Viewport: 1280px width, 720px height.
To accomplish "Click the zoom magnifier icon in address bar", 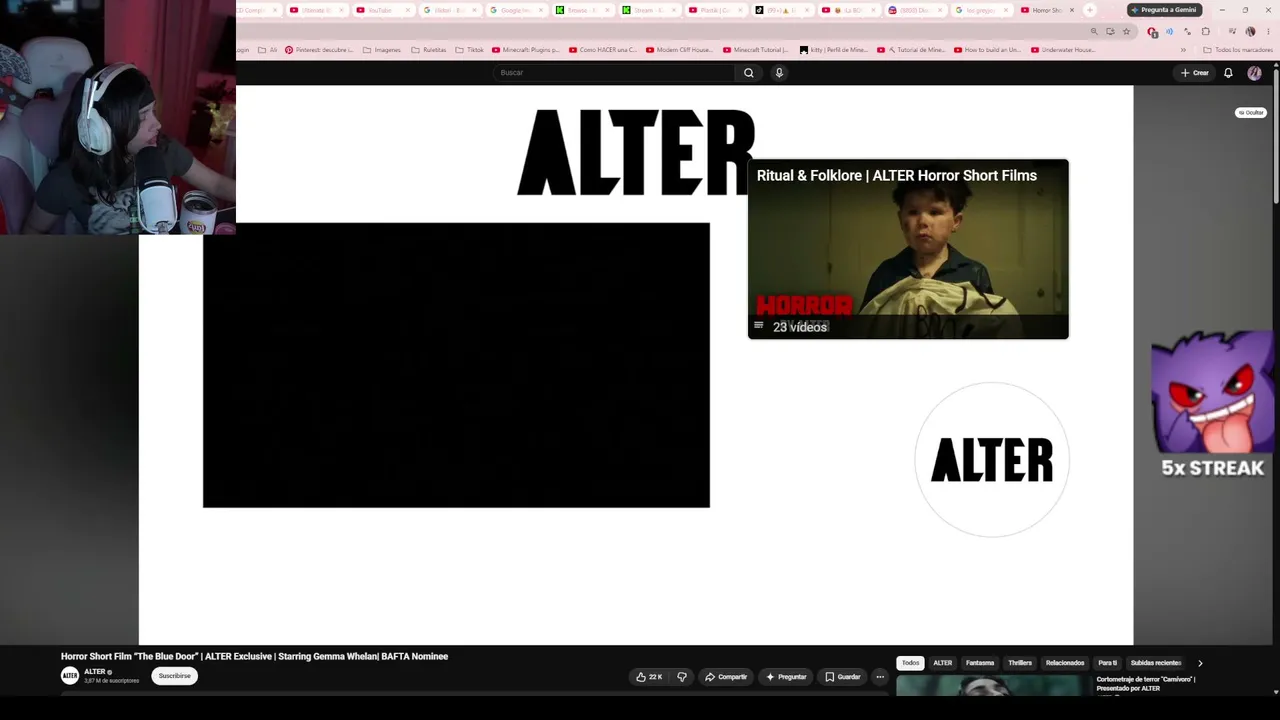I will coord(1094,31).
